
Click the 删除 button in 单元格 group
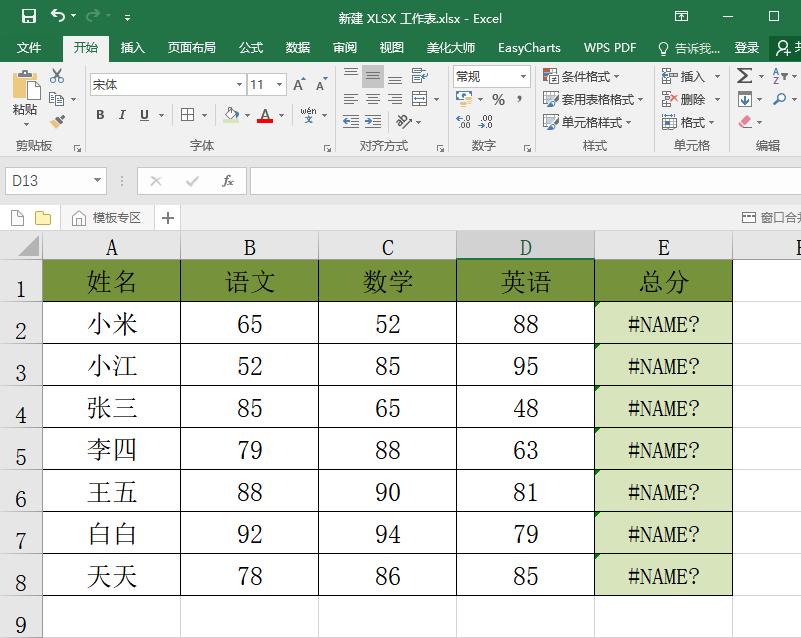click(684, 99)
